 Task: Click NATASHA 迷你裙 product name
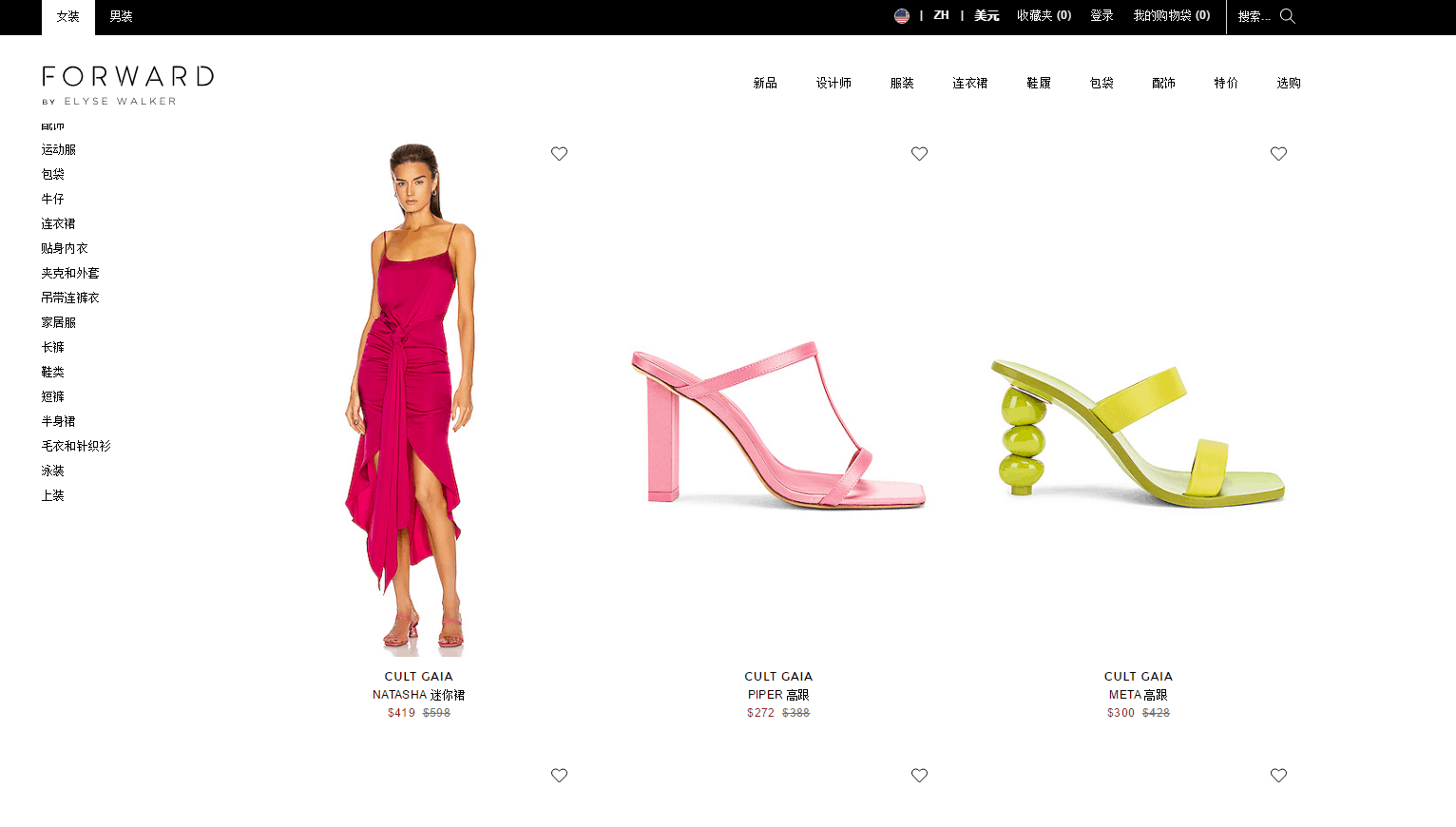click(419, 695)
